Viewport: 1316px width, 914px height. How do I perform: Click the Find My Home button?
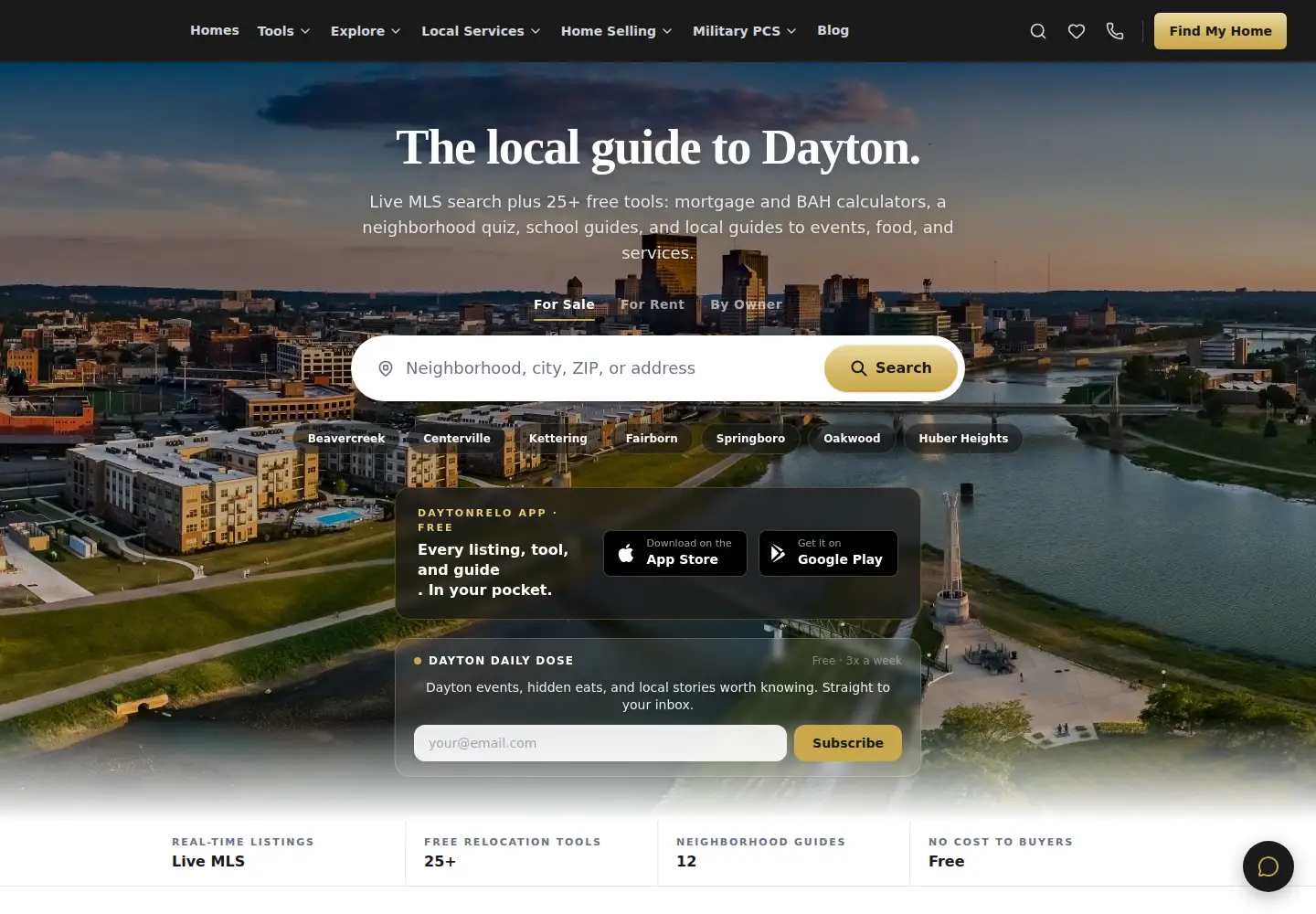click(1220, 31)
